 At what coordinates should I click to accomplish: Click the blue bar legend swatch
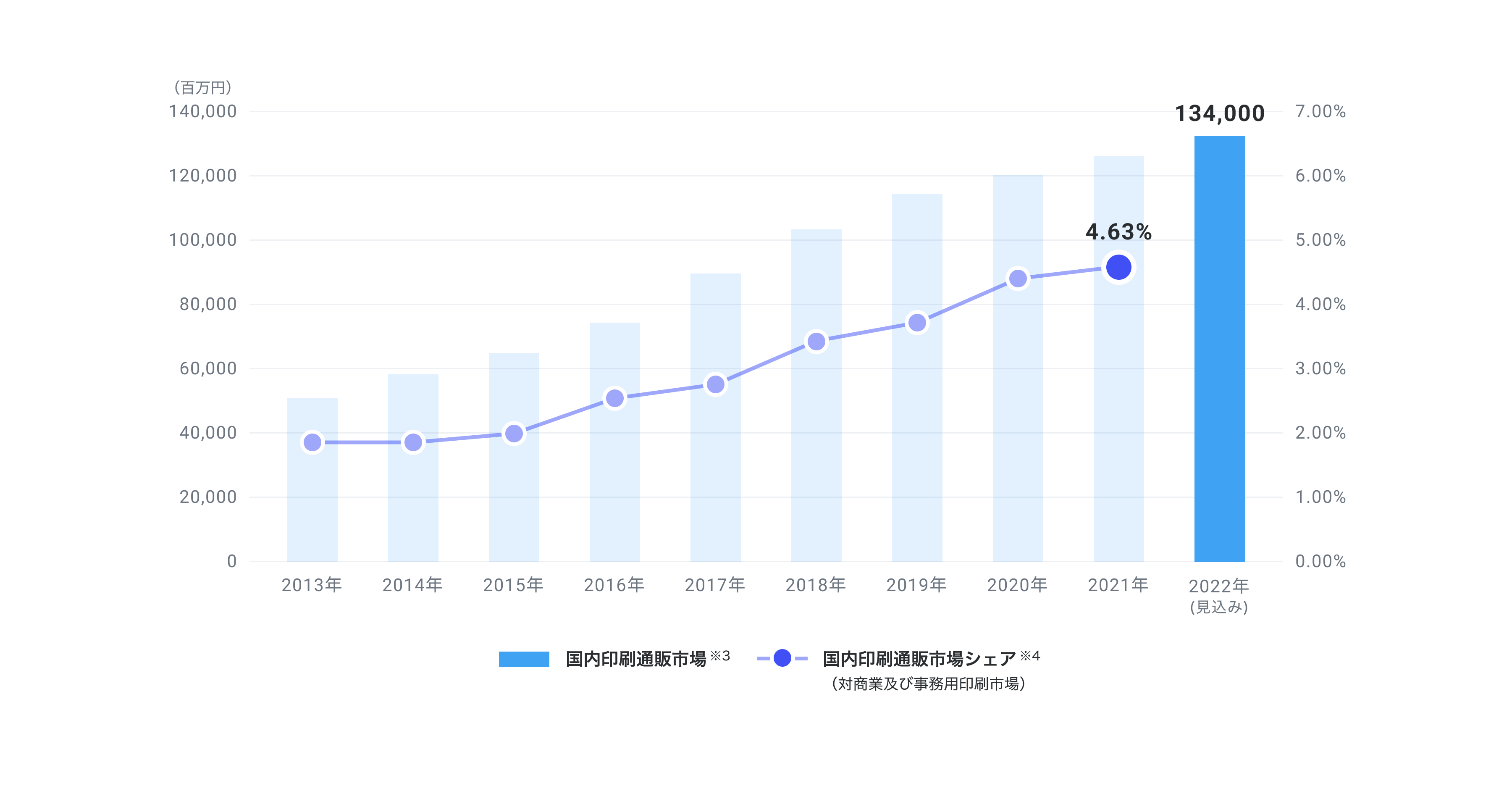(x=524, y=659)
